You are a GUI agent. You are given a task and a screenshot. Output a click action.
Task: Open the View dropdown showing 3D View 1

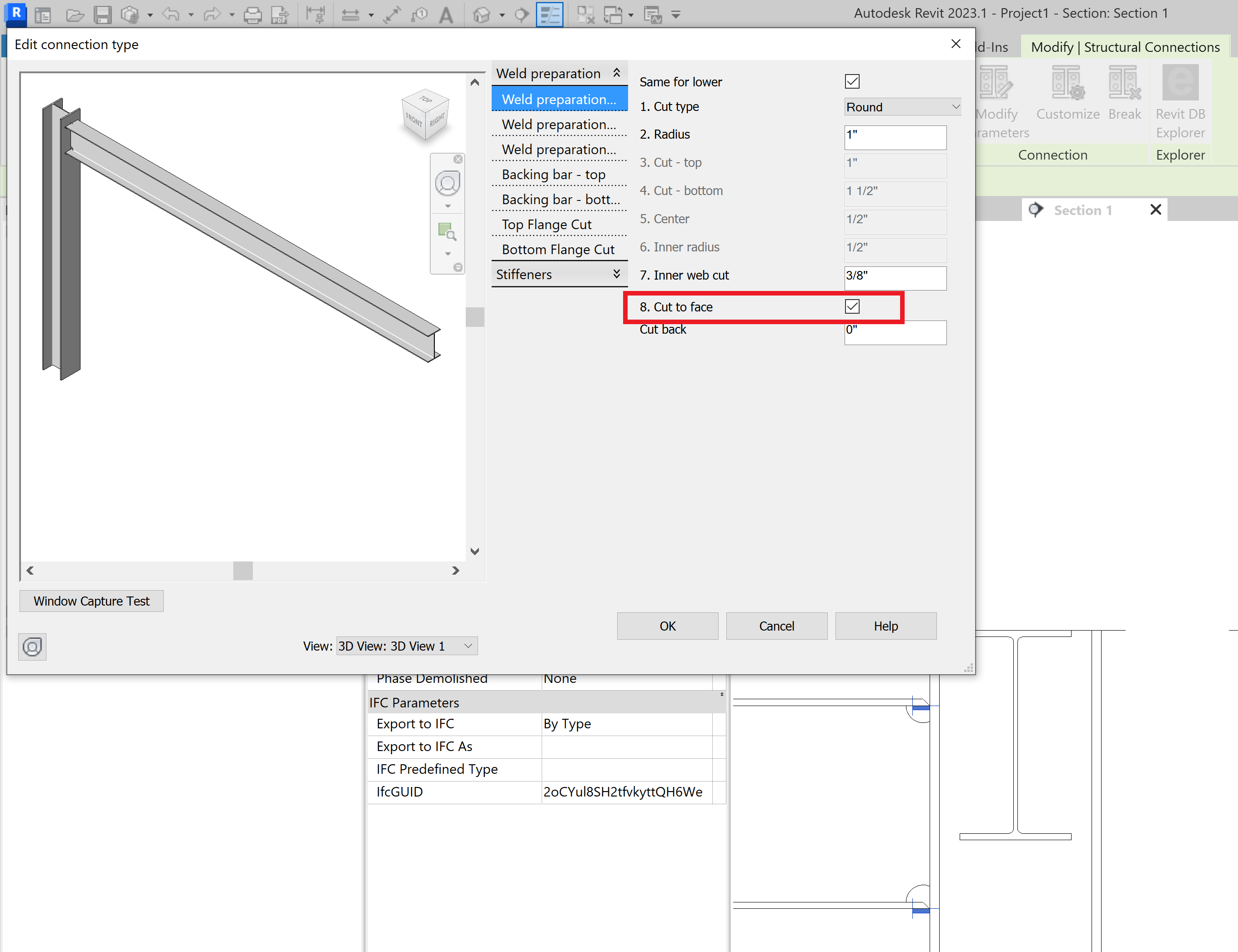coord(407,646)
